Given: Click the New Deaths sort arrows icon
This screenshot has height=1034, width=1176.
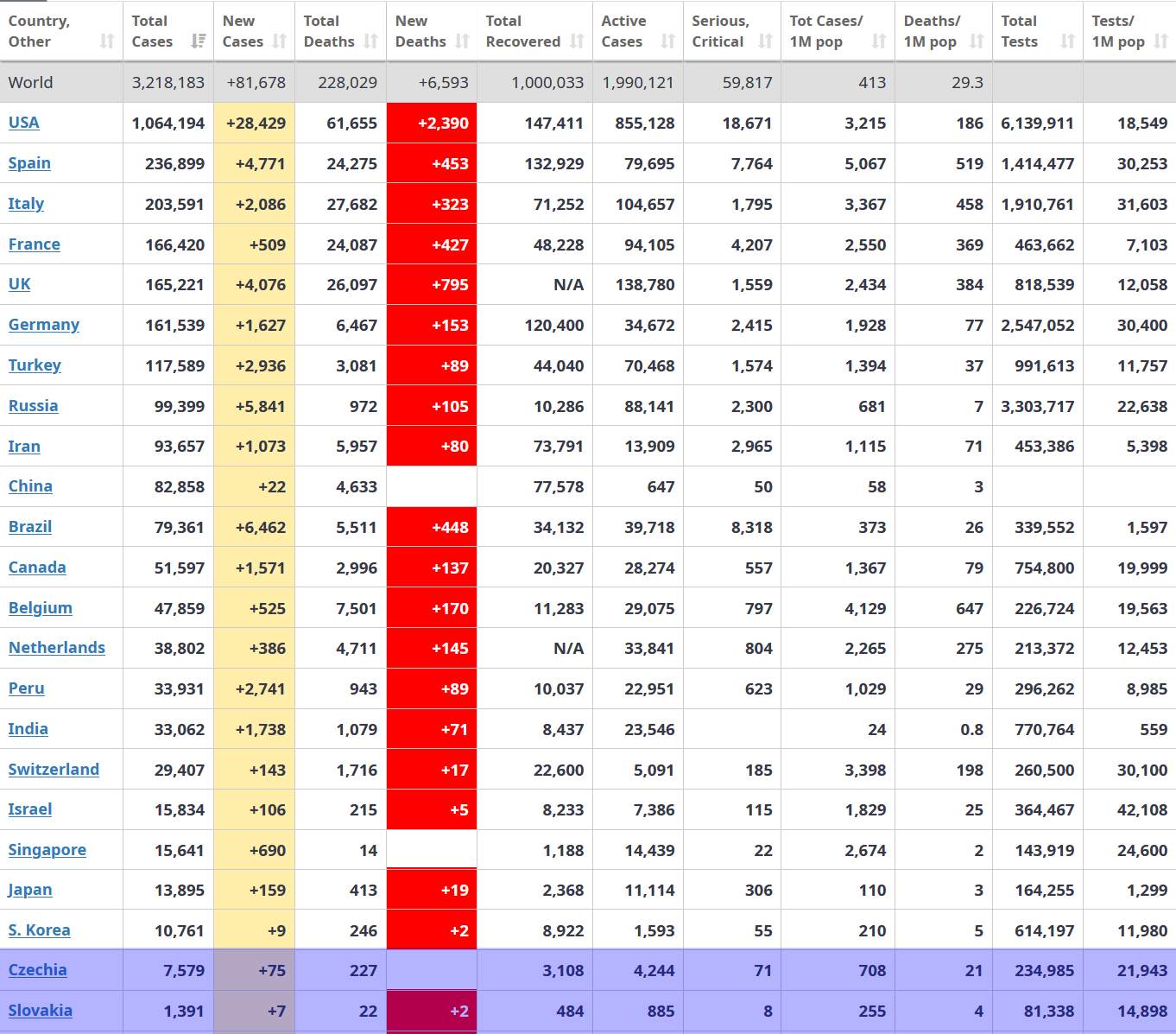Looking at the screenshot, I should (x=462, y=41).
